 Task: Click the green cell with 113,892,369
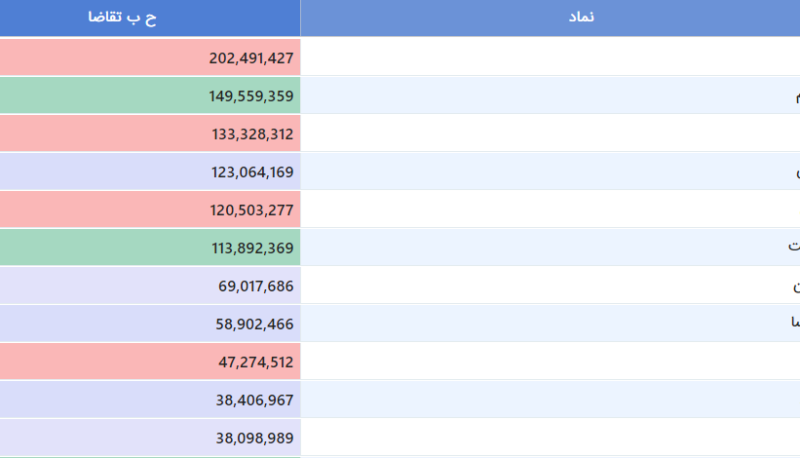150,248
